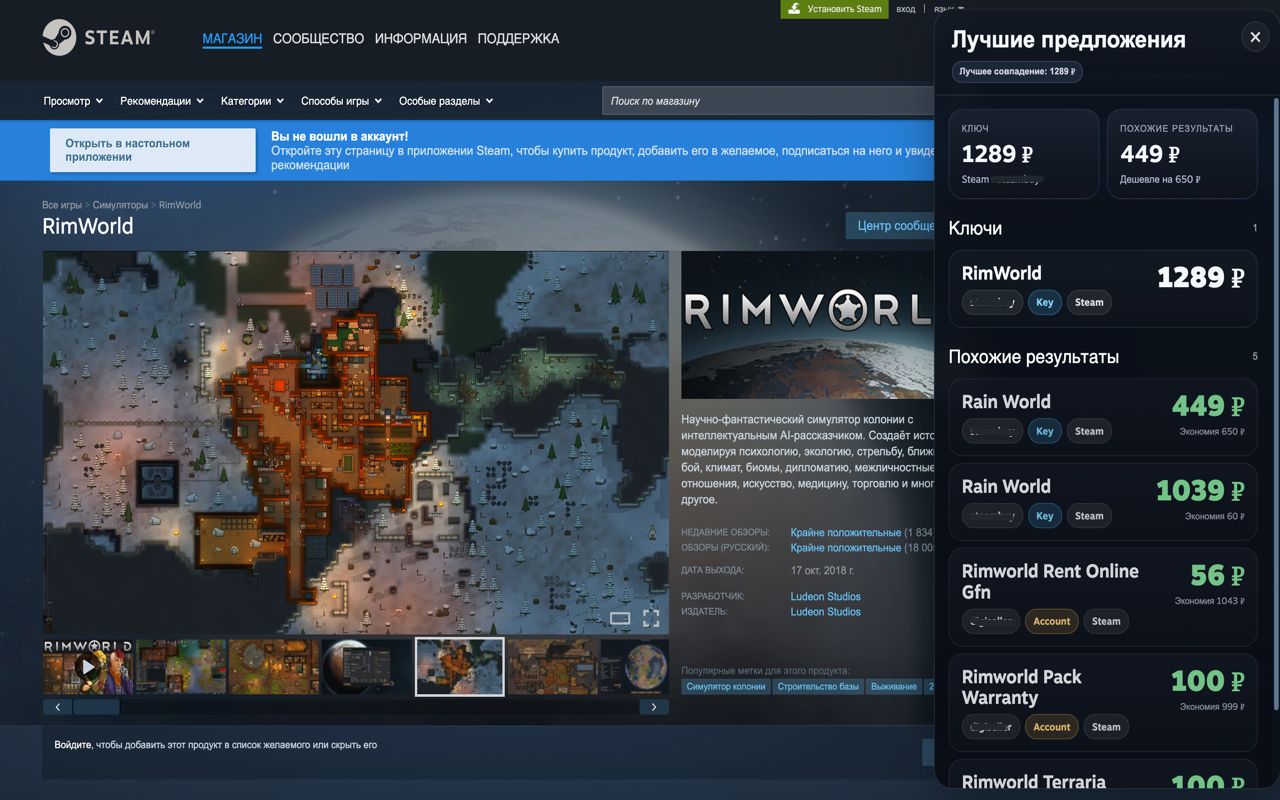This screenshot has width=1280, height=800.
Task: Click the main RimWorld colony screenshot
Action: point(355,442)
